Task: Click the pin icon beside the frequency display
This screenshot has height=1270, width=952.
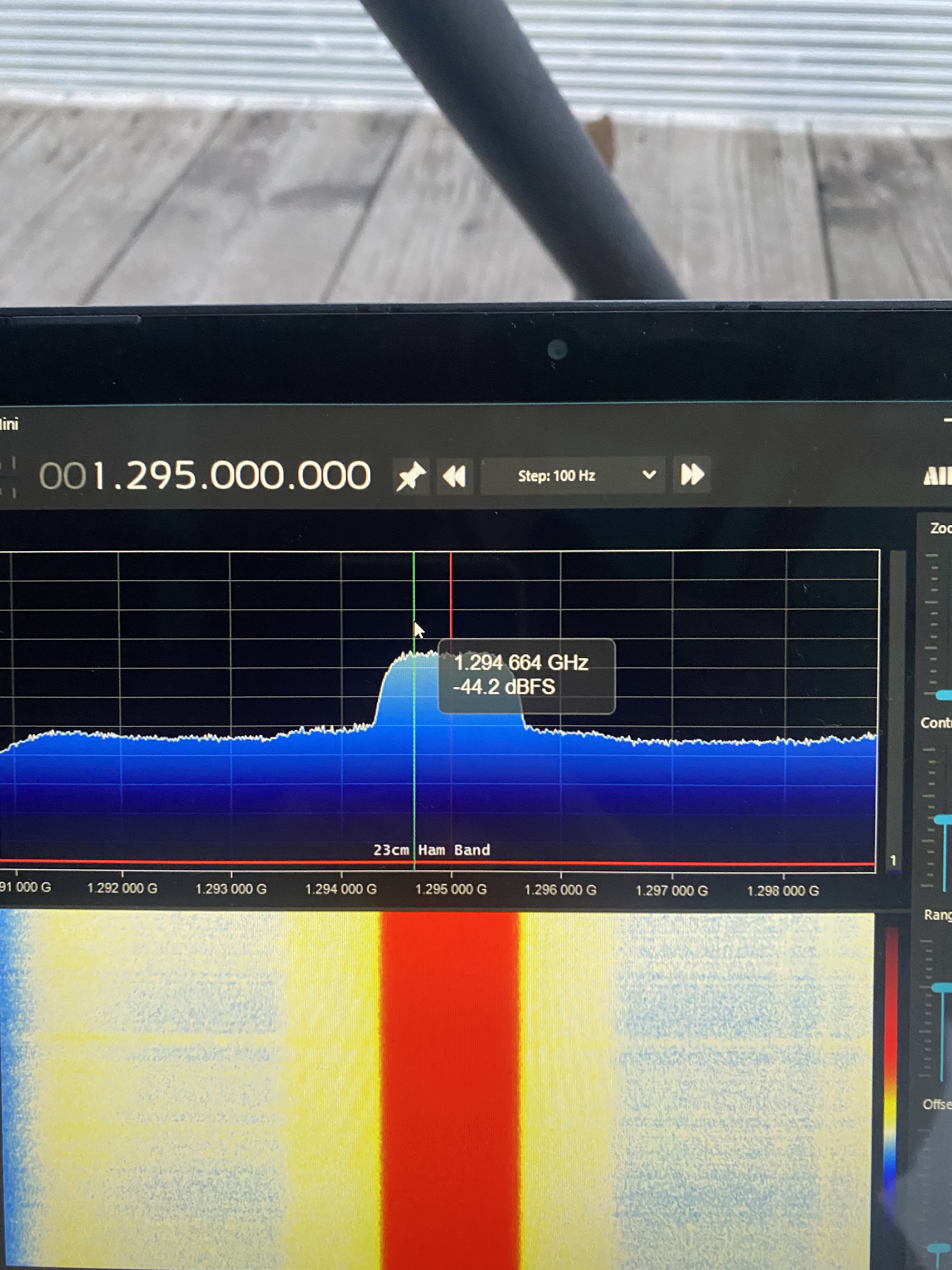Action: click(411, 476)
